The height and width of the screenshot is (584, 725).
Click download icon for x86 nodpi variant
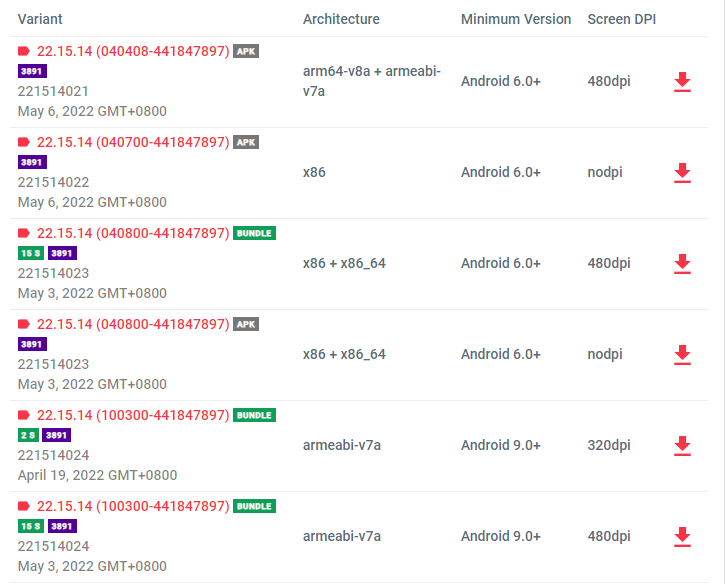682,173
